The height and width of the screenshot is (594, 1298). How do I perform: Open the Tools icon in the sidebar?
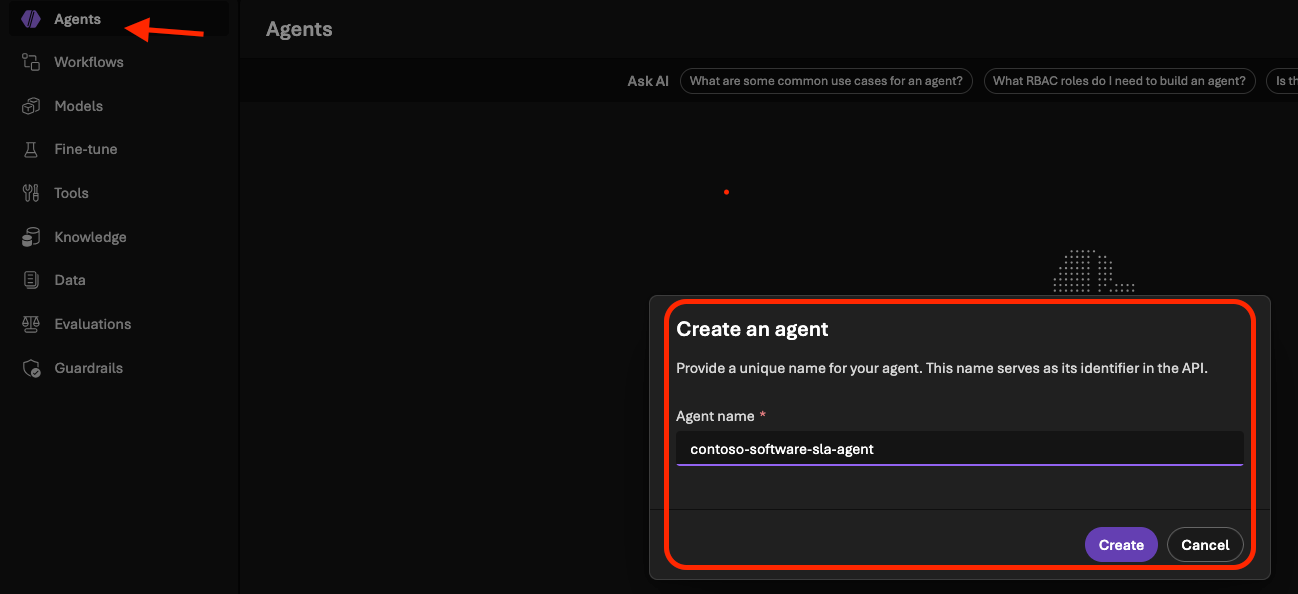(31, 193)
